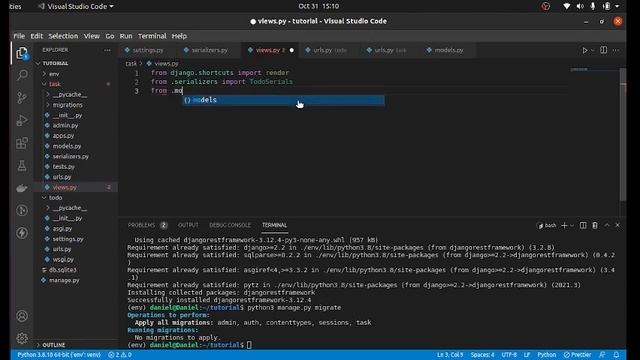
Task: Switch to the urls.py todo tab
Action: tap(330, 50)
